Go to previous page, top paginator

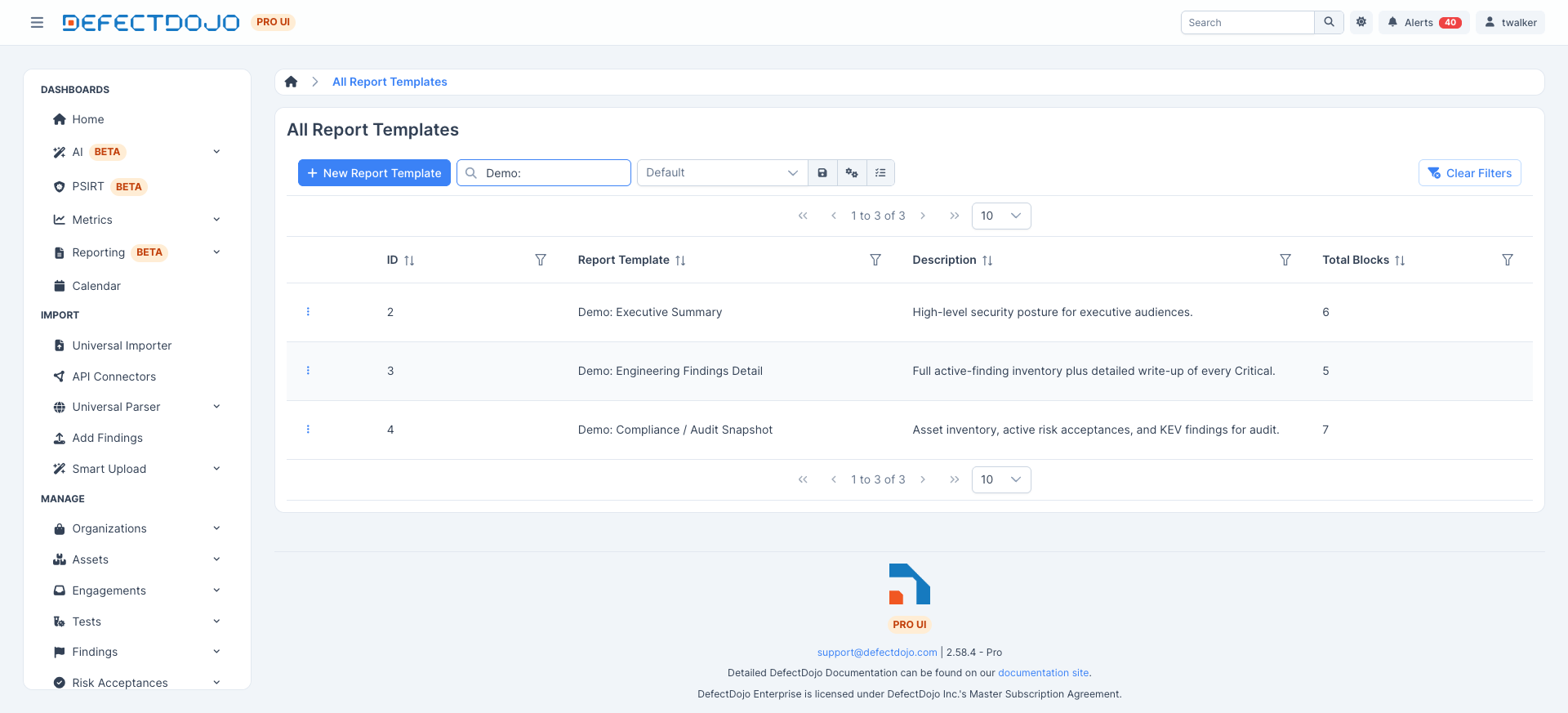(833, 216)
